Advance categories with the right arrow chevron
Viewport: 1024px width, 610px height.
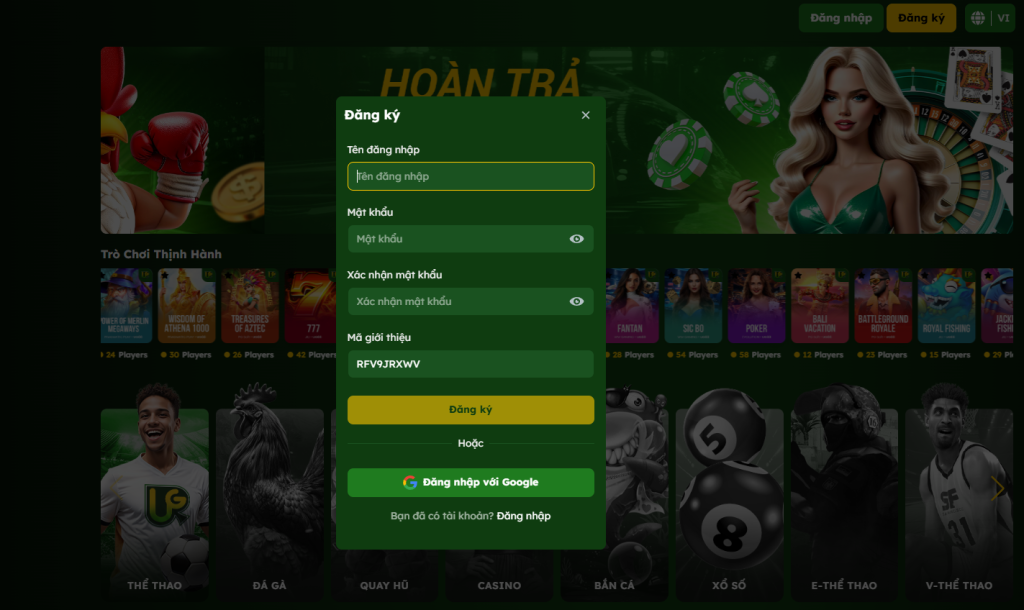[x=997, y=488]
